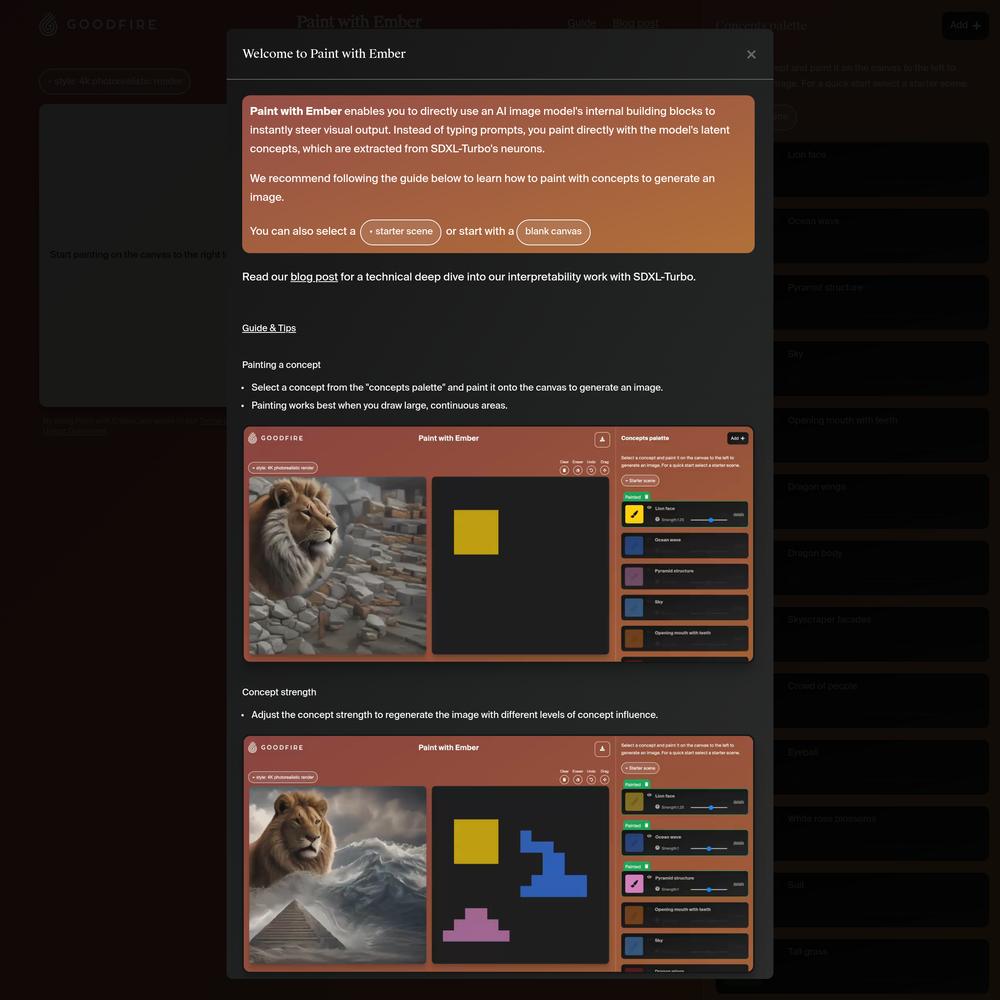This screenshot has height=1000, width=1000.
Task: Select the White rose blossoms concept
Action: (881, 832)
